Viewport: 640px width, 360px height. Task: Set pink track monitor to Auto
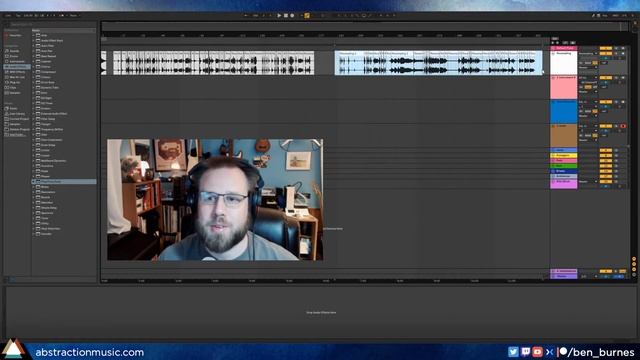(588, 87)
